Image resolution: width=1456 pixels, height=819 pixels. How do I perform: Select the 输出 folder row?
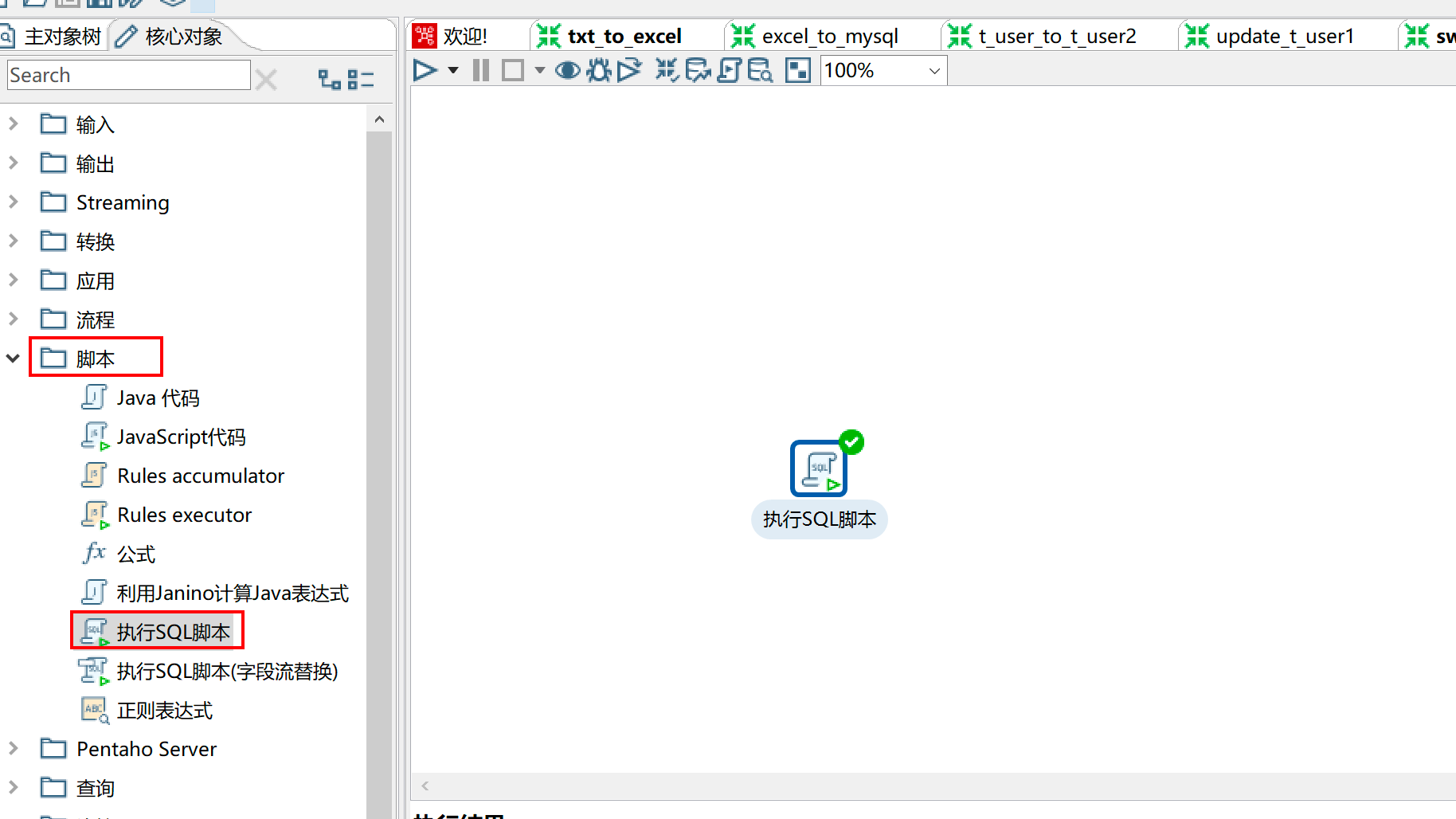[78, 163]
